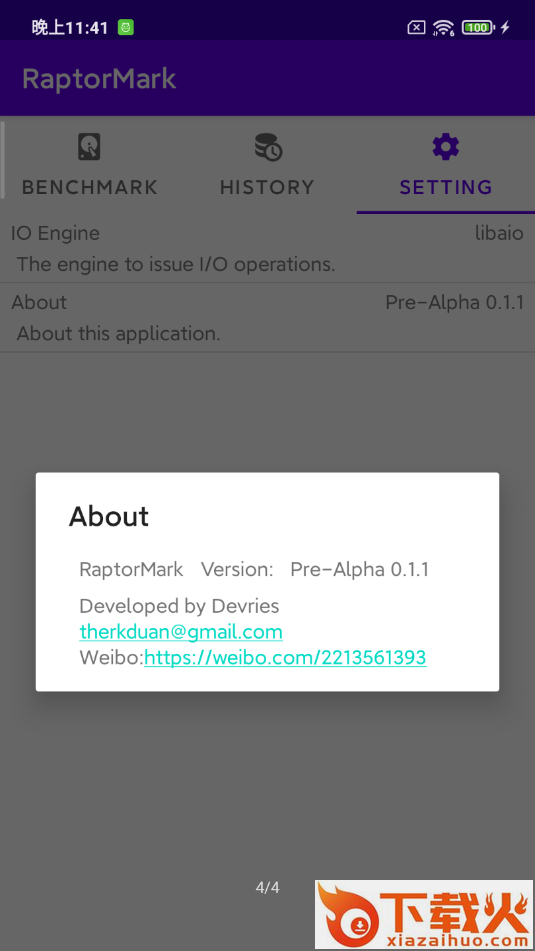Screen dimensions: 535x951
Task: Click the libaio engine value
Action: 499,234
